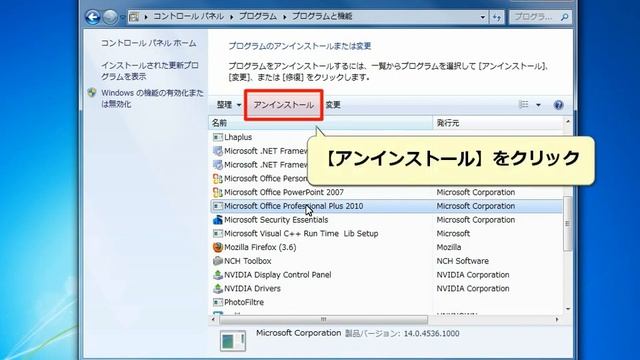Click the Office Professional Plus 2010 icon
Viewport: 640px width, 360px height.
click(218, 206)
